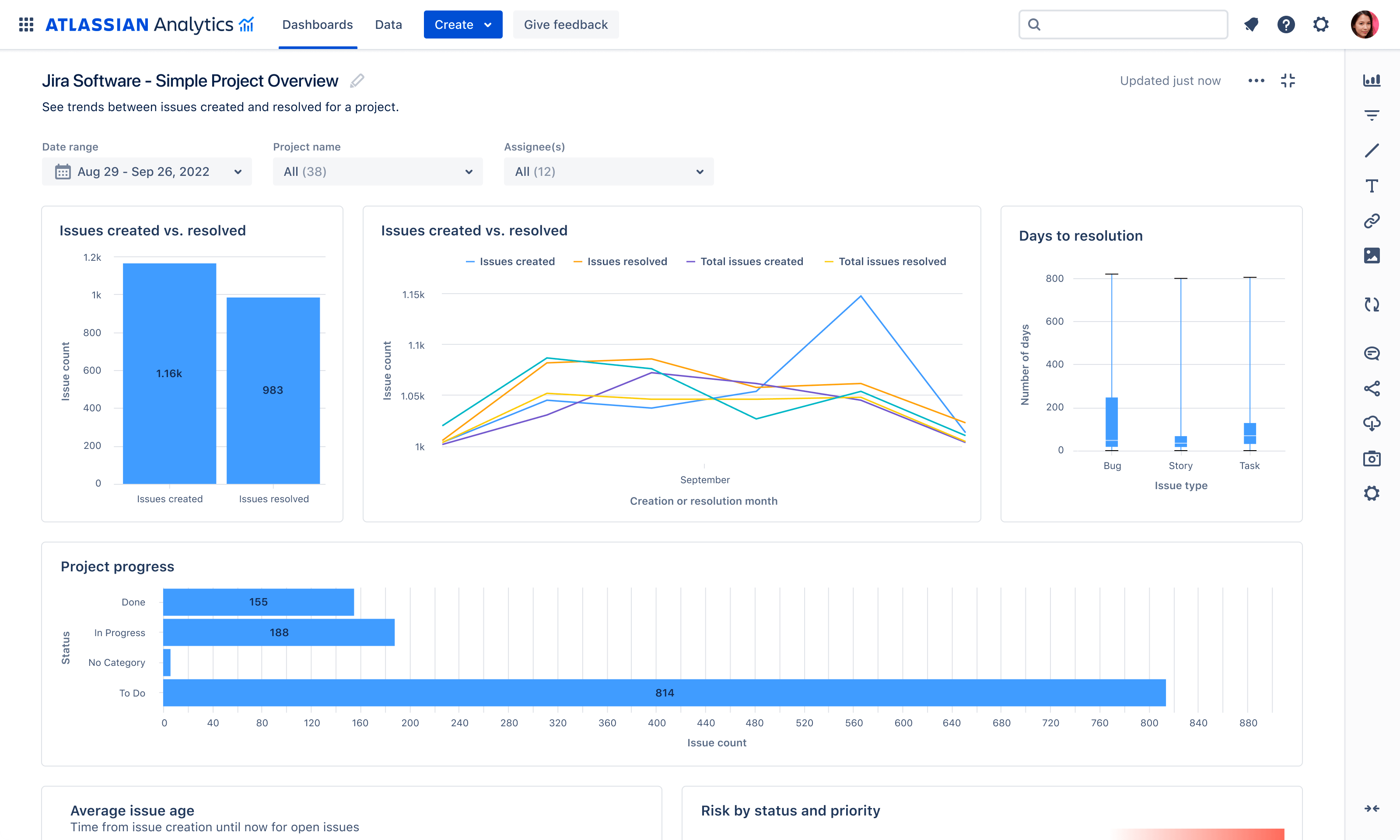The image size is (1400, 840).
Task: Click the Give feedback button
Action: click(565, 24)
